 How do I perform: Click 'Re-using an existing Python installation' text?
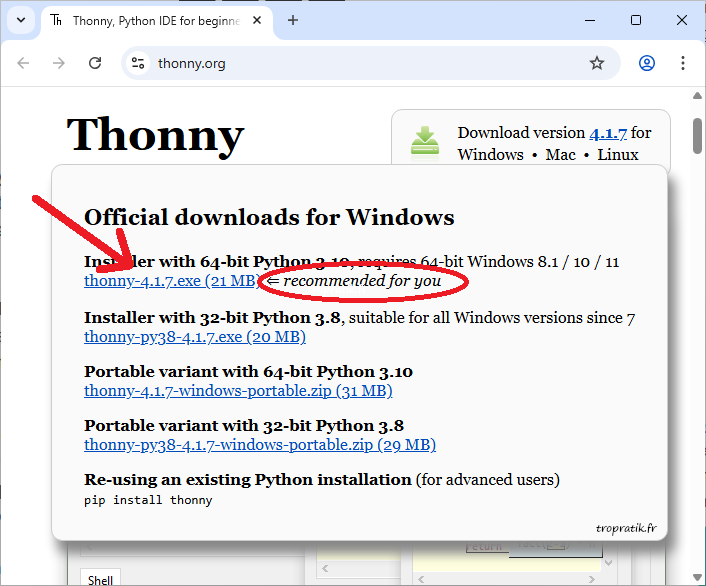coord(248,480)
